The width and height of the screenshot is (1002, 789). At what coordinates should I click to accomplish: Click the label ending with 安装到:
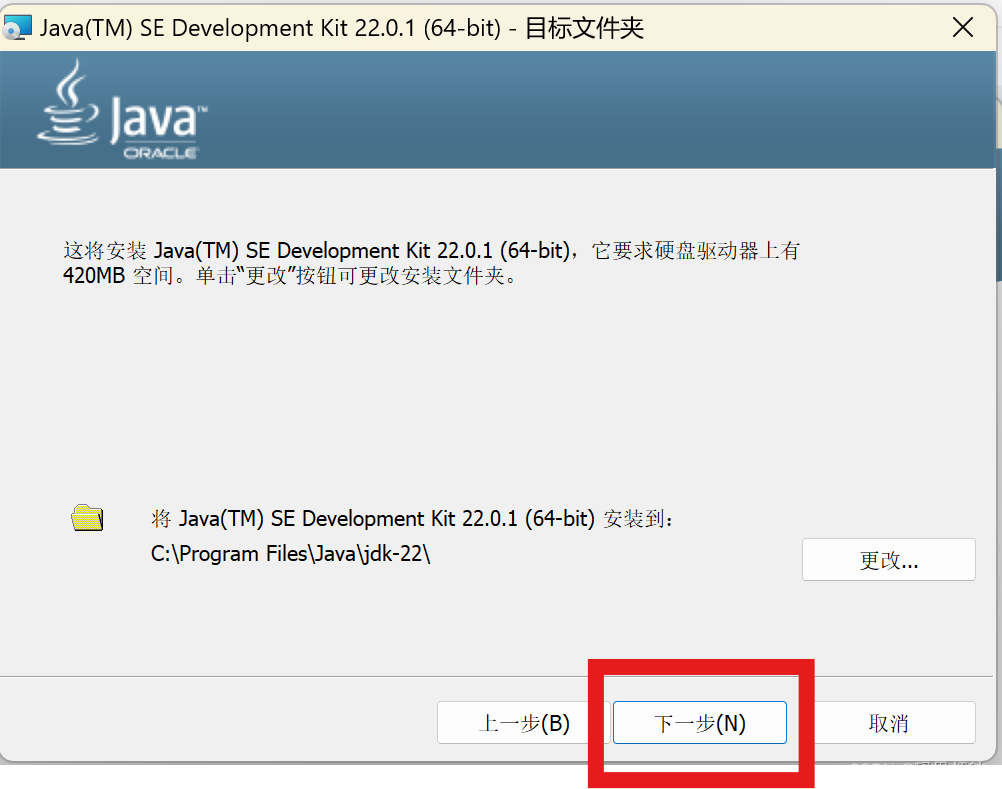tap(412, 518)
